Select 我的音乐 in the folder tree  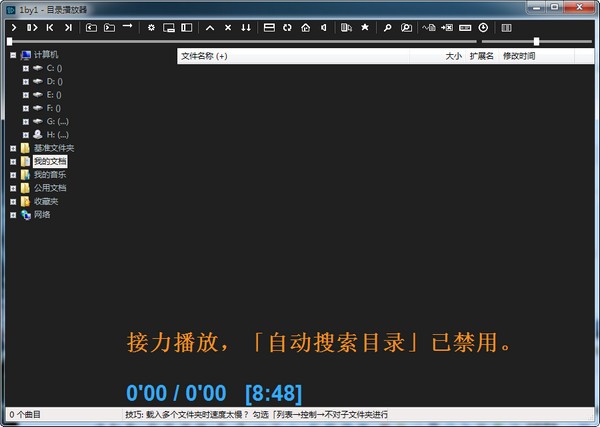click(49, 174)
